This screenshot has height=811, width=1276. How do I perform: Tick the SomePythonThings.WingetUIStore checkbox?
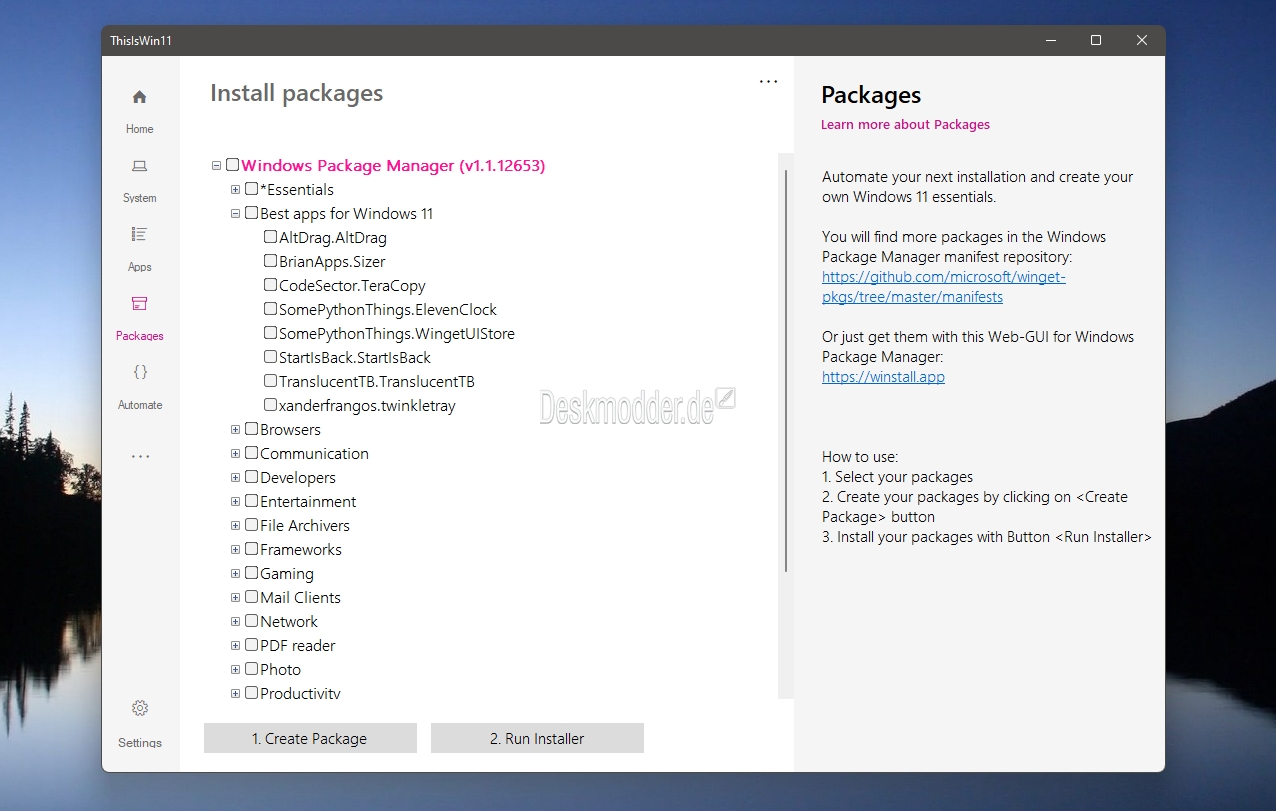pos(271,333)
